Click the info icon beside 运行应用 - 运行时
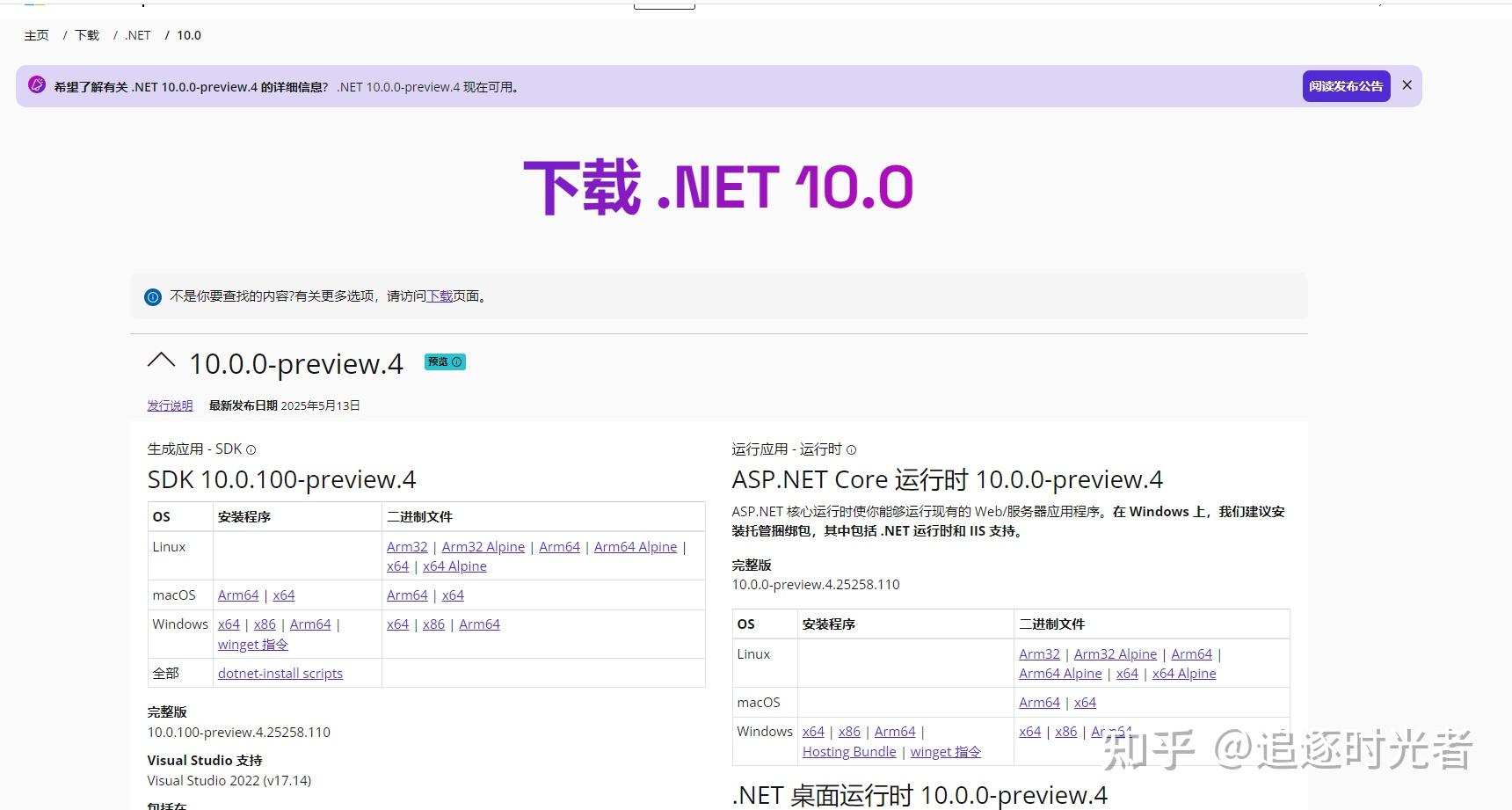 851,449
